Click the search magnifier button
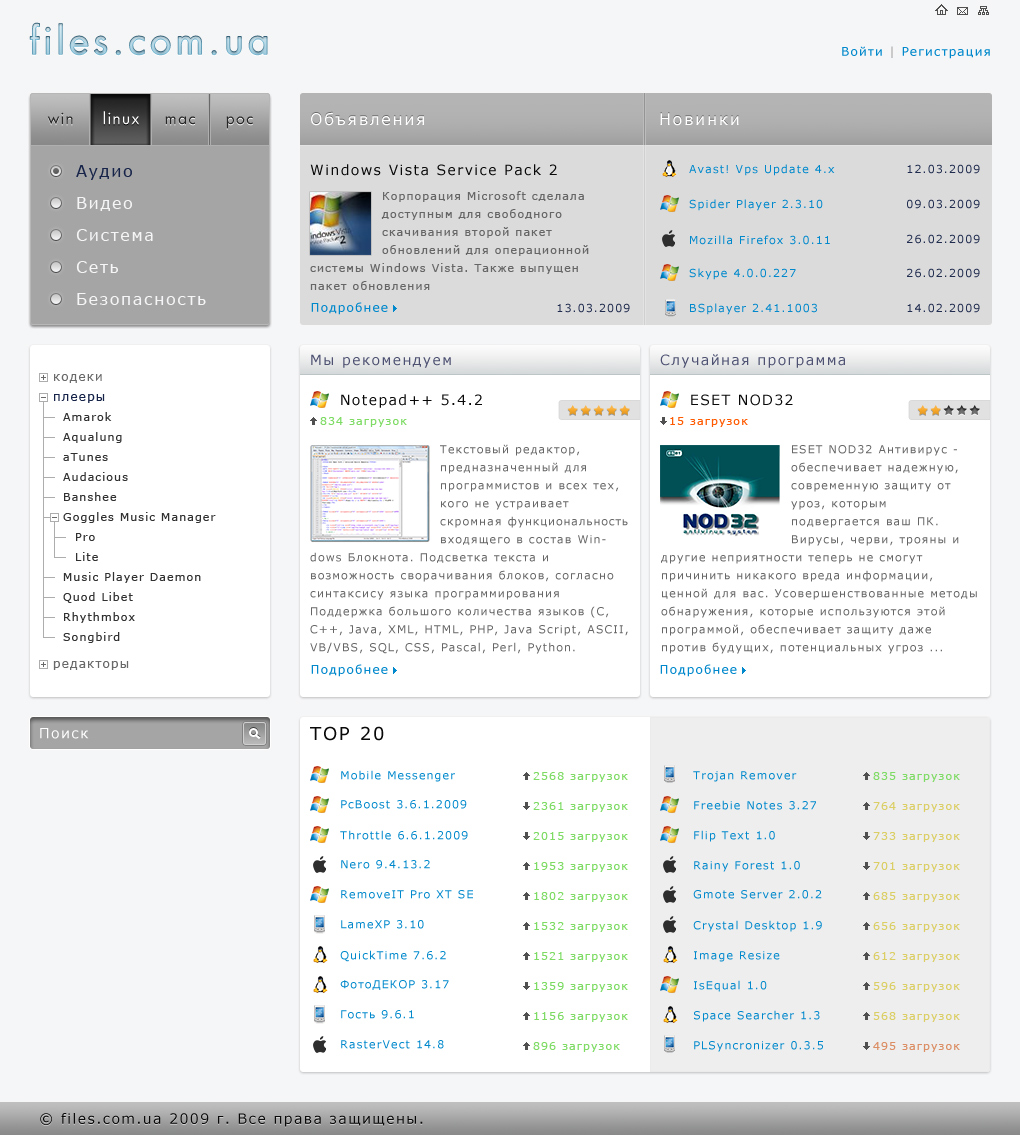Screen dimensions: 1020x1135 (255, 733)
